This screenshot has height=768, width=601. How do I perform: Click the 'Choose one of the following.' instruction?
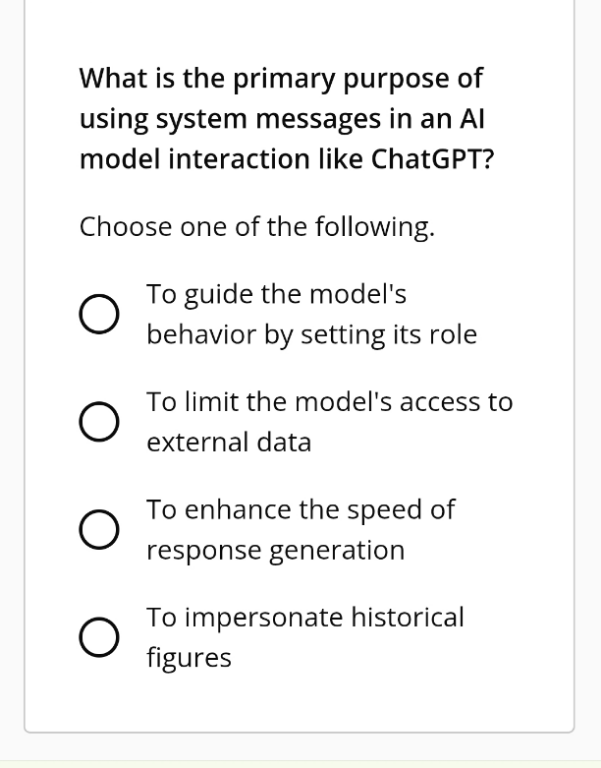[x=257, y=227]
